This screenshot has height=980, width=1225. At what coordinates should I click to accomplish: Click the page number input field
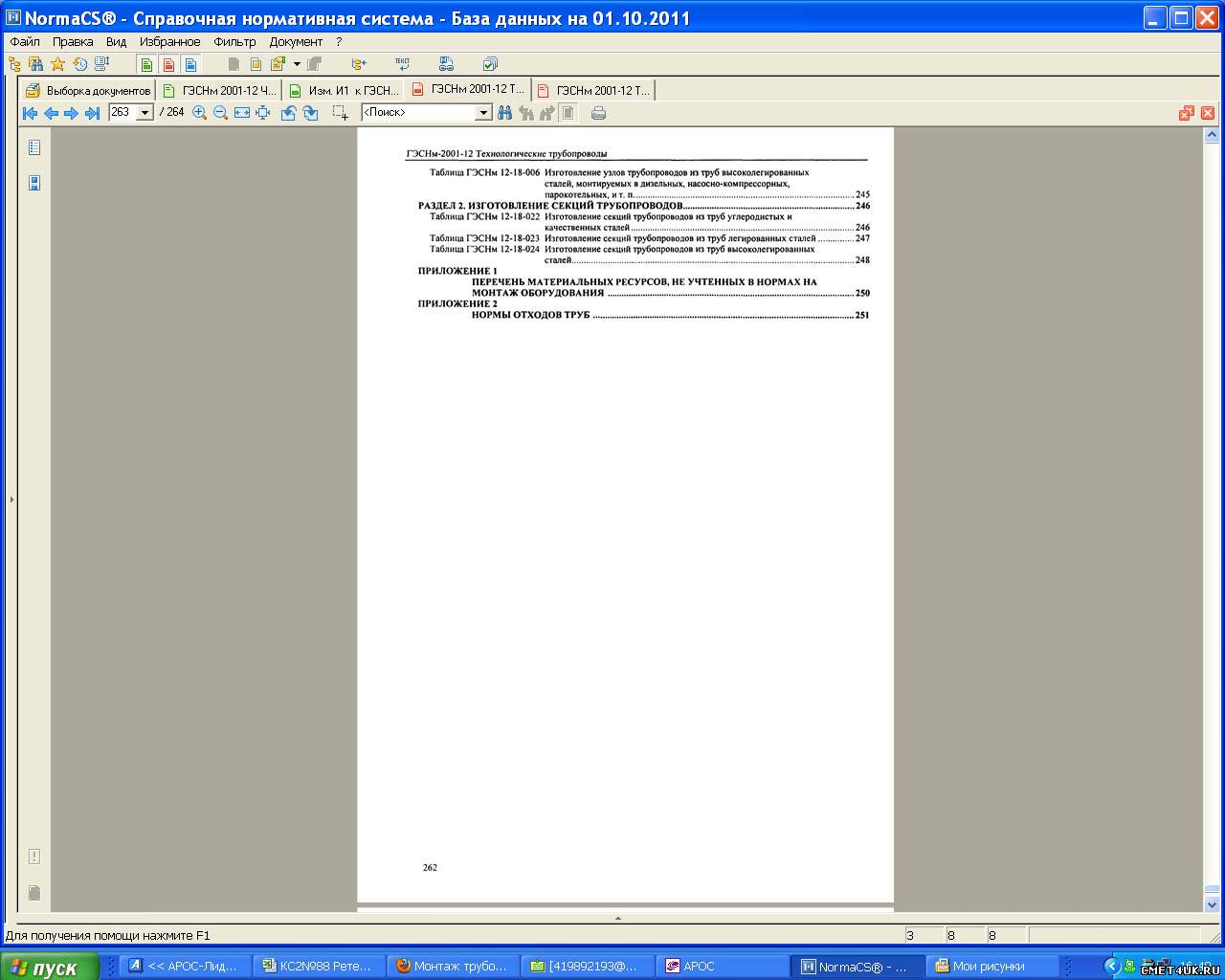(x=123, y=113)
